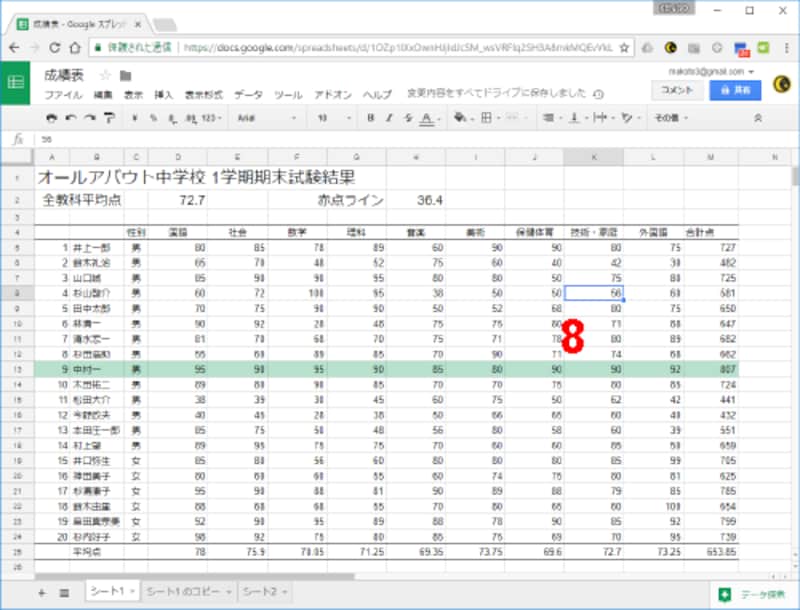This screenshot has height=610, width=800.
Task: Open the fill color picker
Action: (x=460, y=118)
